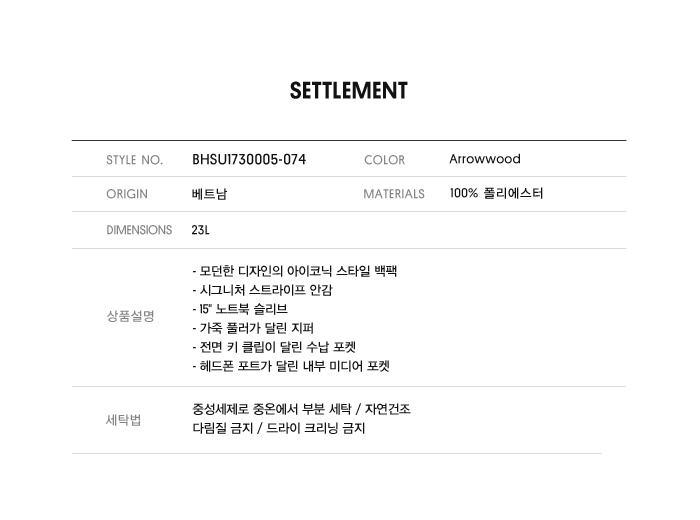Click the STYLE NO. label
Image resolution: width=700 pixels, height=520 pixels.
[134, 160]
